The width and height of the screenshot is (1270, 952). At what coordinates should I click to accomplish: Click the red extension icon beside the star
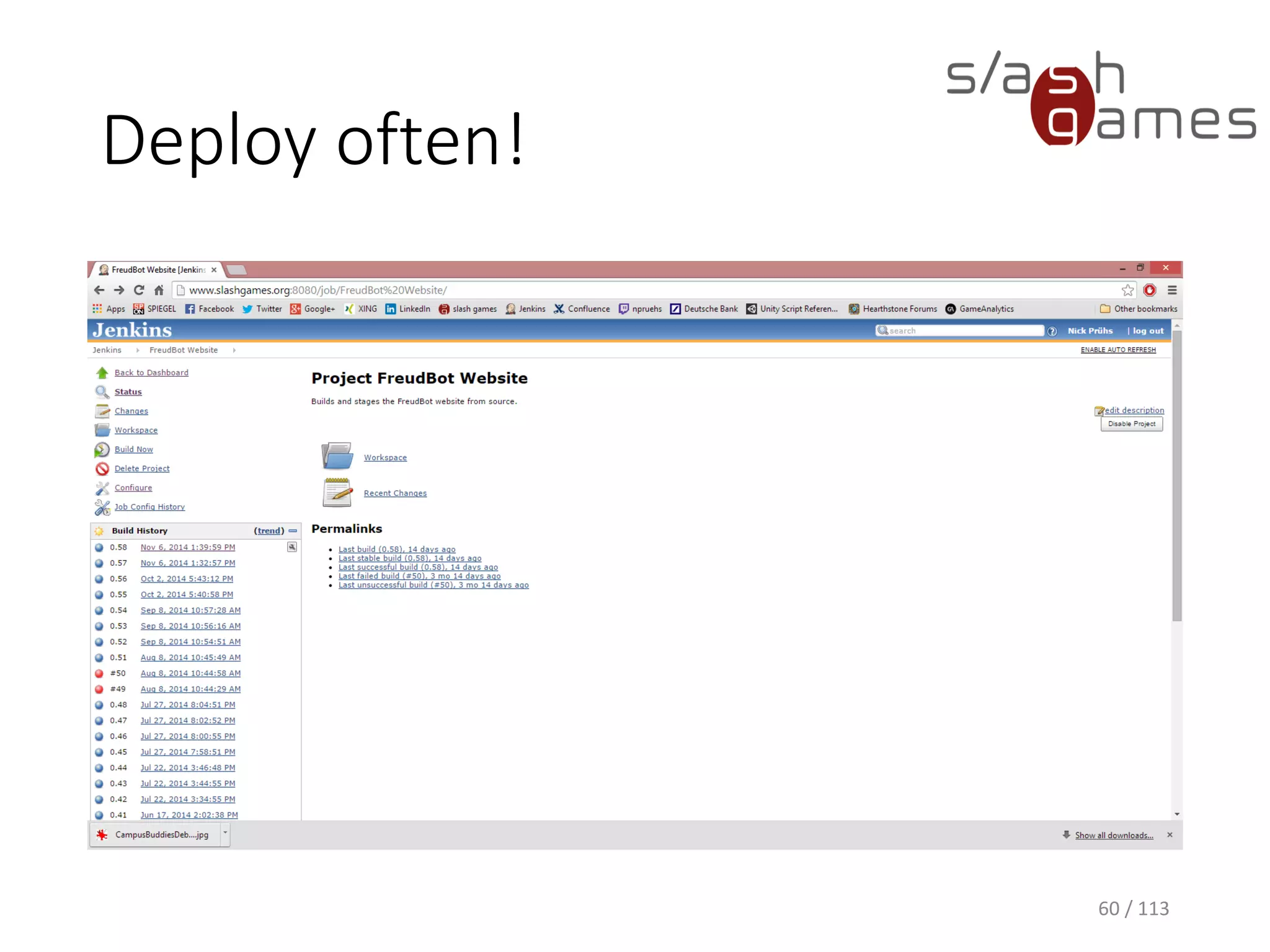point(1150,290)
